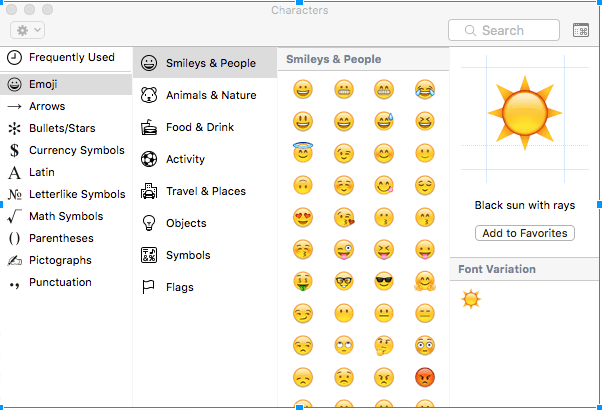Pick the hugging face emoji
This screenshot has width=602, height=410.
tap(425, 281)
